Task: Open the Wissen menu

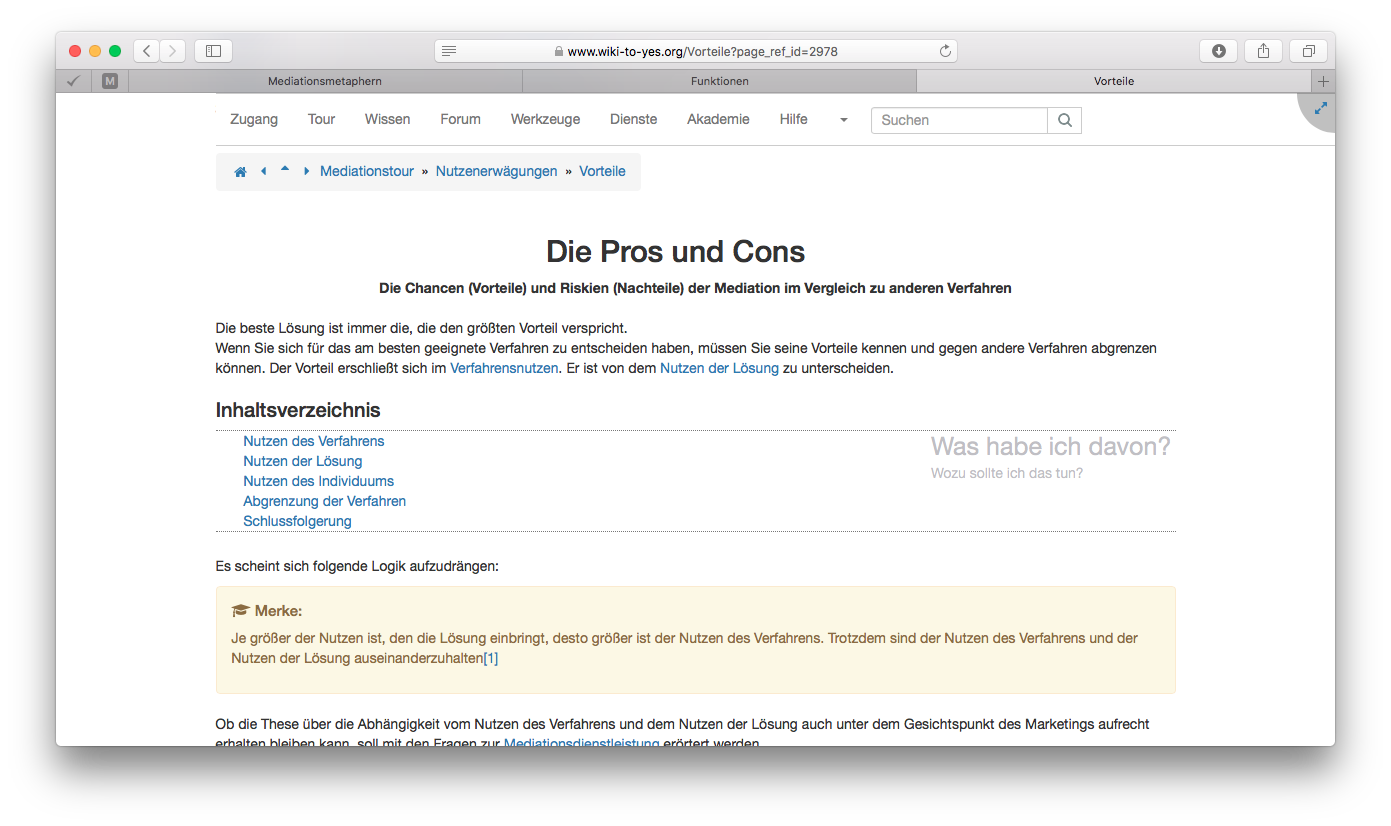Action: pos(387,119)
